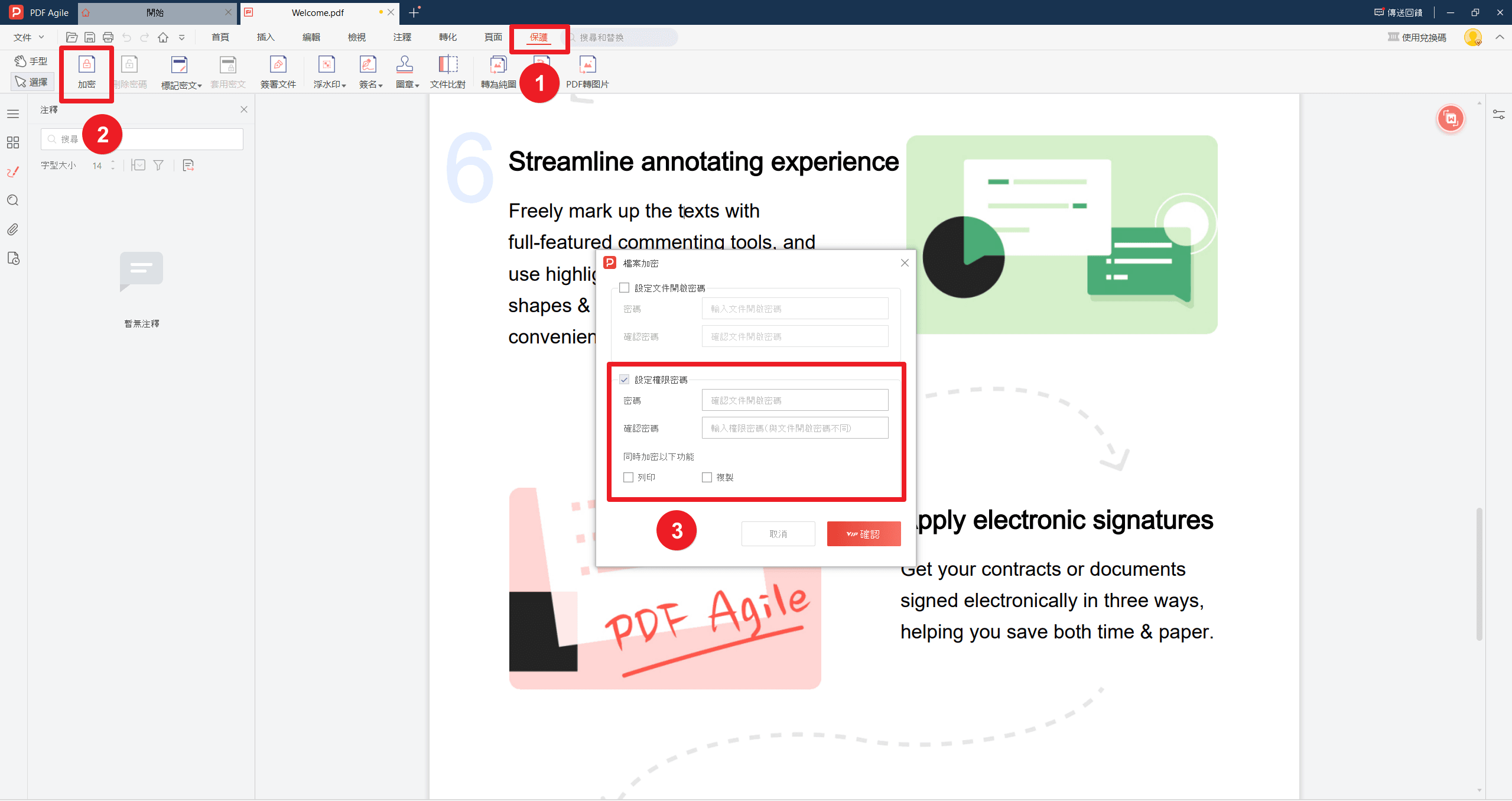Click the 刪除密碼 remove password icon
Image resolution: width=1512 pixels, height=801 pixels.
(x=129, y=64)
